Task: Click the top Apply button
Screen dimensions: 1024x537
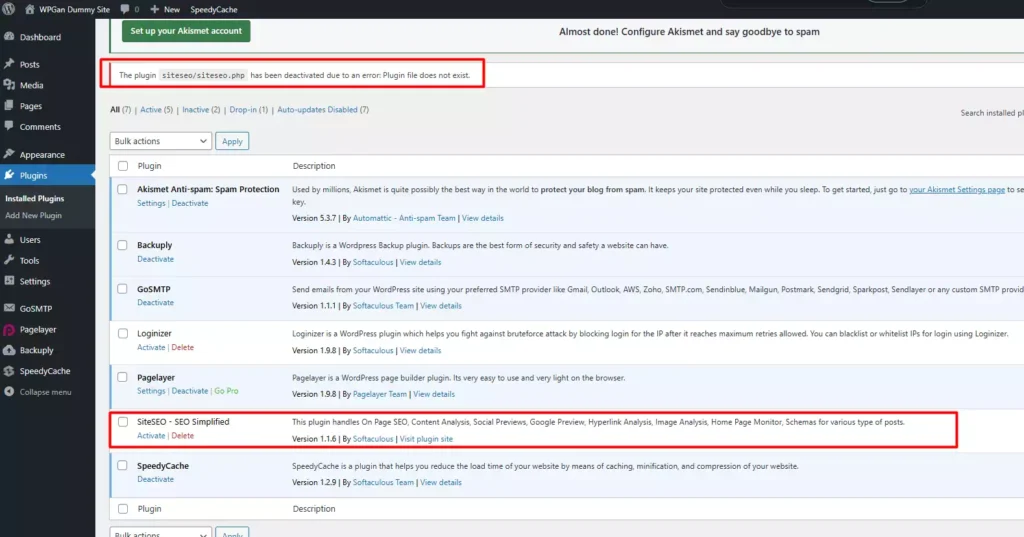Action: point(232,141)
